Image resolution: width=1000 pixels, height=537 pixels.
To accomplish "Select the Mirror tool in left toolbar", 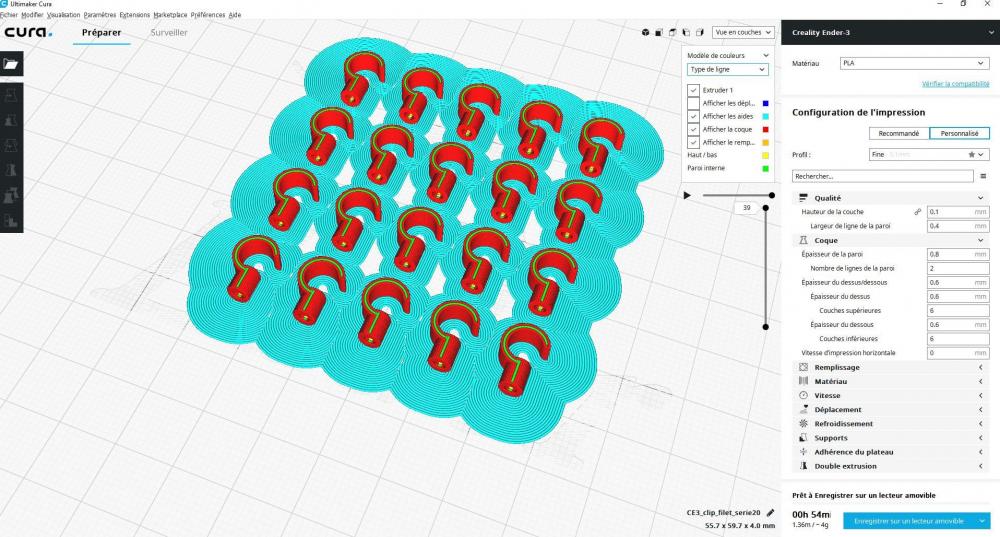I will coord(11,170).
